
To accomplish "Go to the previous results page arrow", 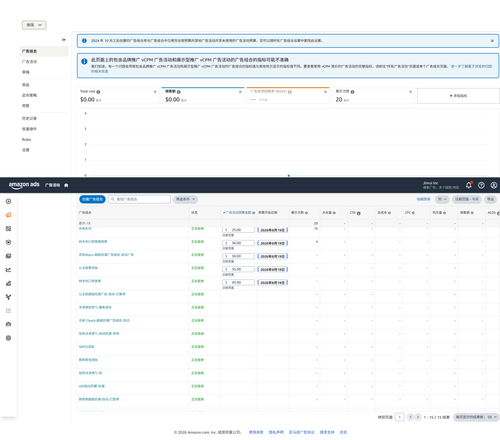I will [411, 417].
